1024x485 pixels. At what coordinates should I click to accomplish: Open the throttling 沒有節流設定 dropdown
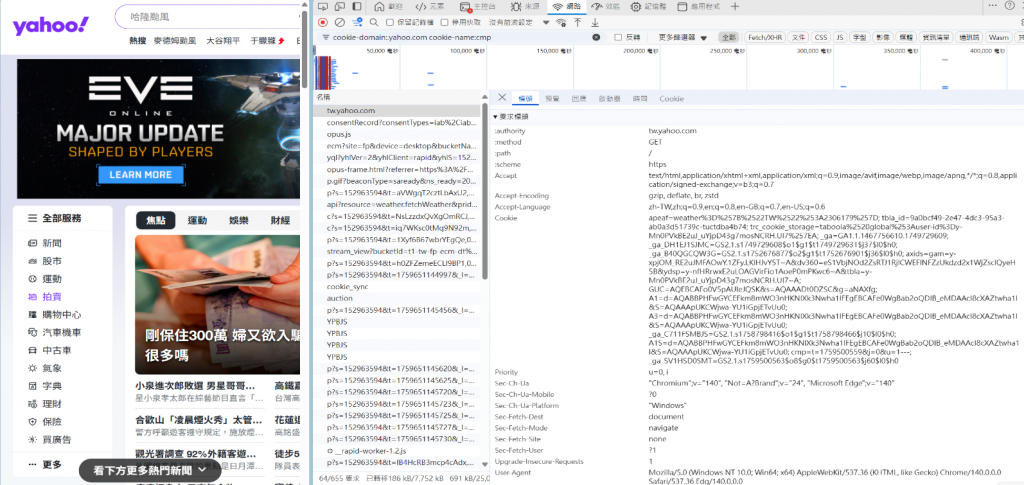[x=519, y=22]
